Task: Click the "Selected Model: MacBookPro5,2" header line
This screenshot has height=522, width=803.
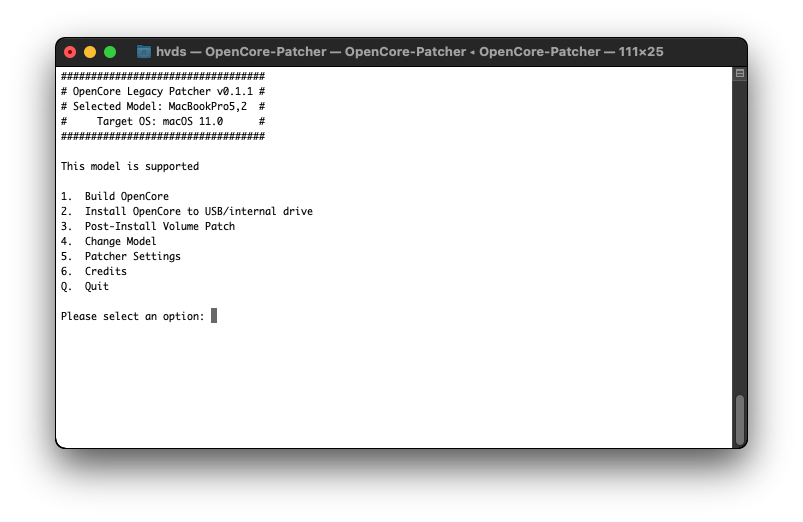Action: 162,105
